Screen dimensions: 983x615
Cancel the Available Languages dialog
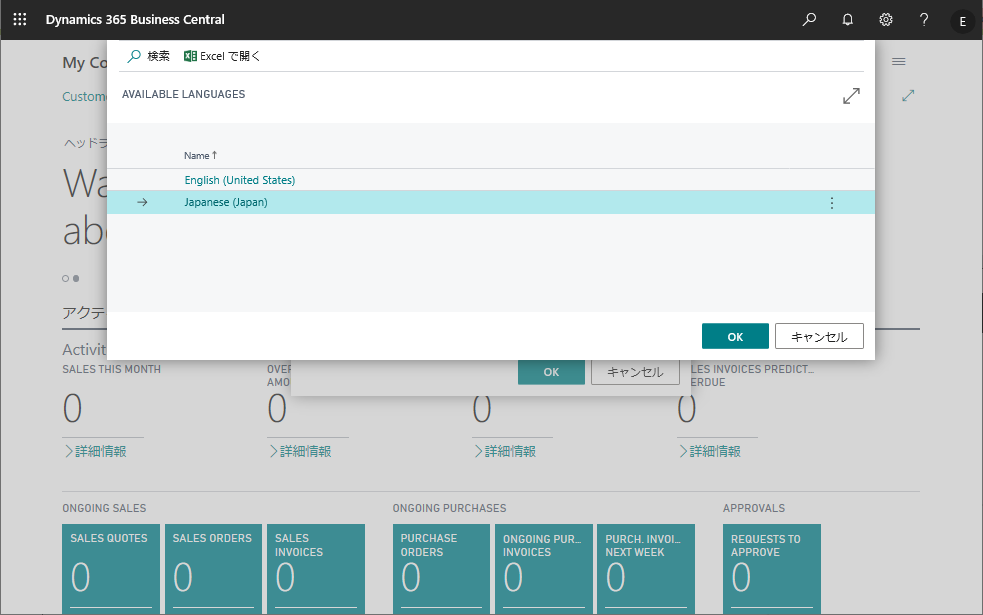(x=819, y=337)
